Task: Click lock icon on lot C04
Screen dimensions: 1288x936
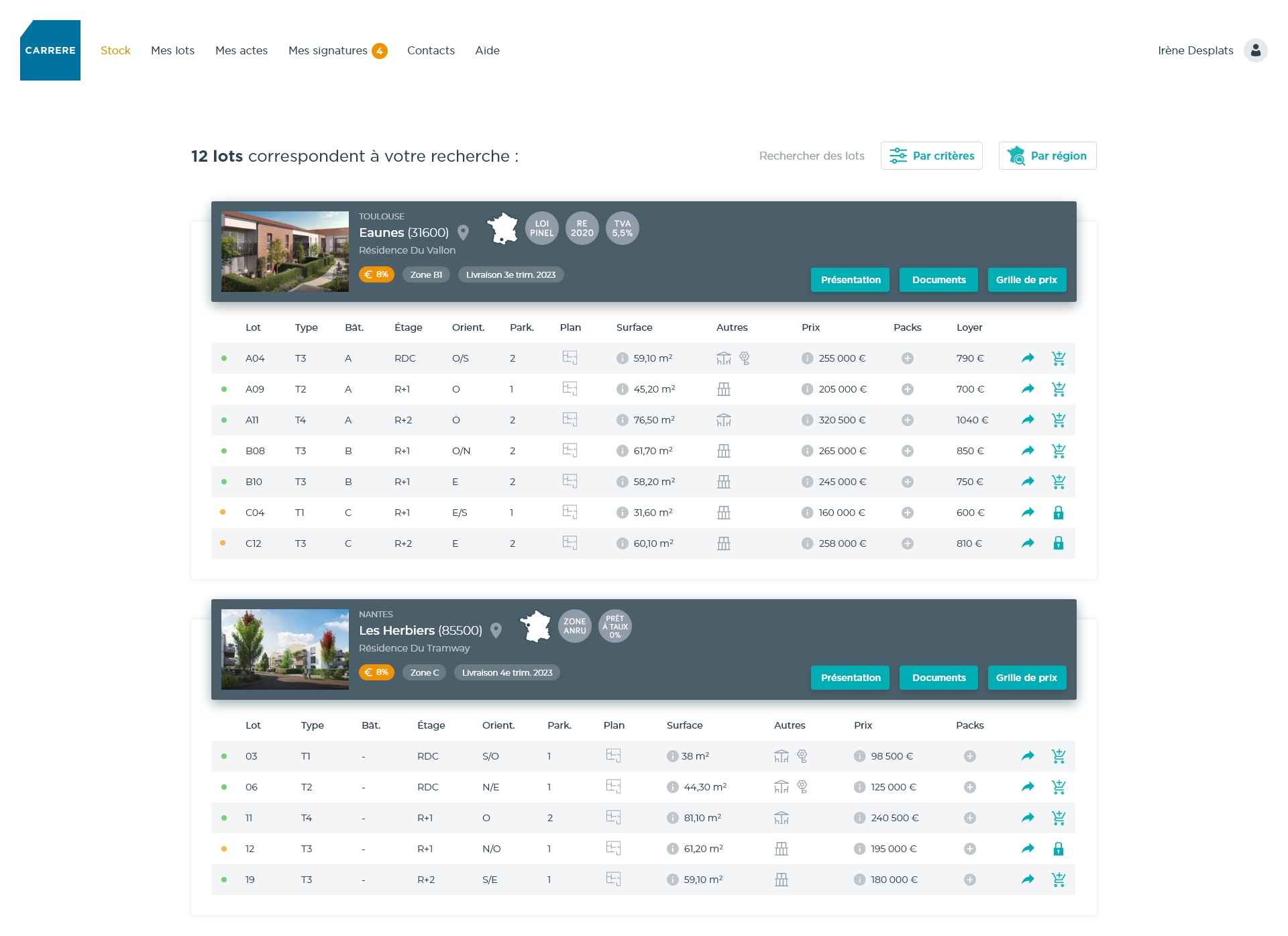Action: (1058, 513)
